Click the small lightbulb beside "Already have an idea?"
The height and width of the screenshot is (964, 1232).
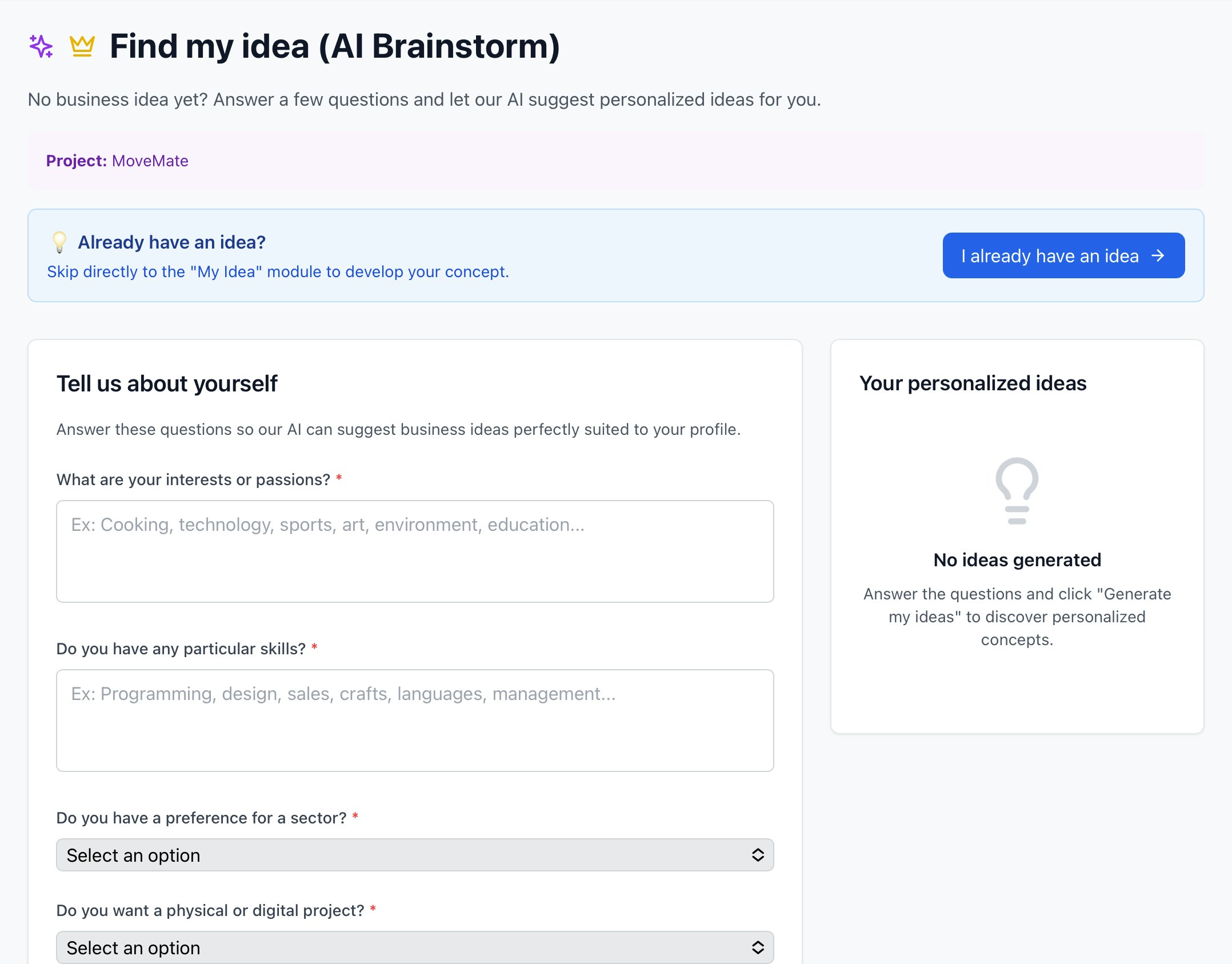click(59, 242)
